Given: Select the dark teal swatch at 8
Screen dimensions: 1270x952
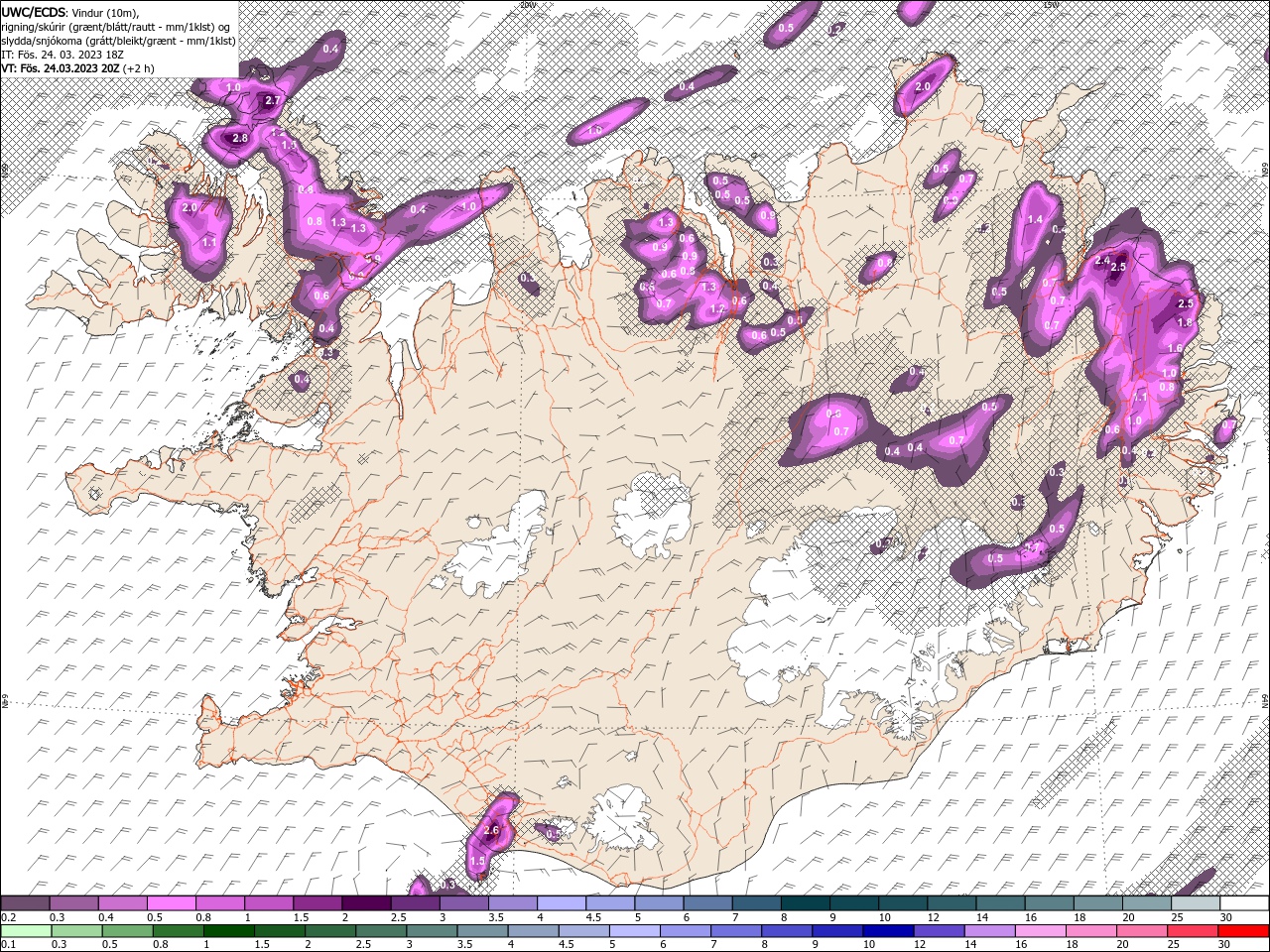Looking at the screenshot, I should click(x=805, y=903).
